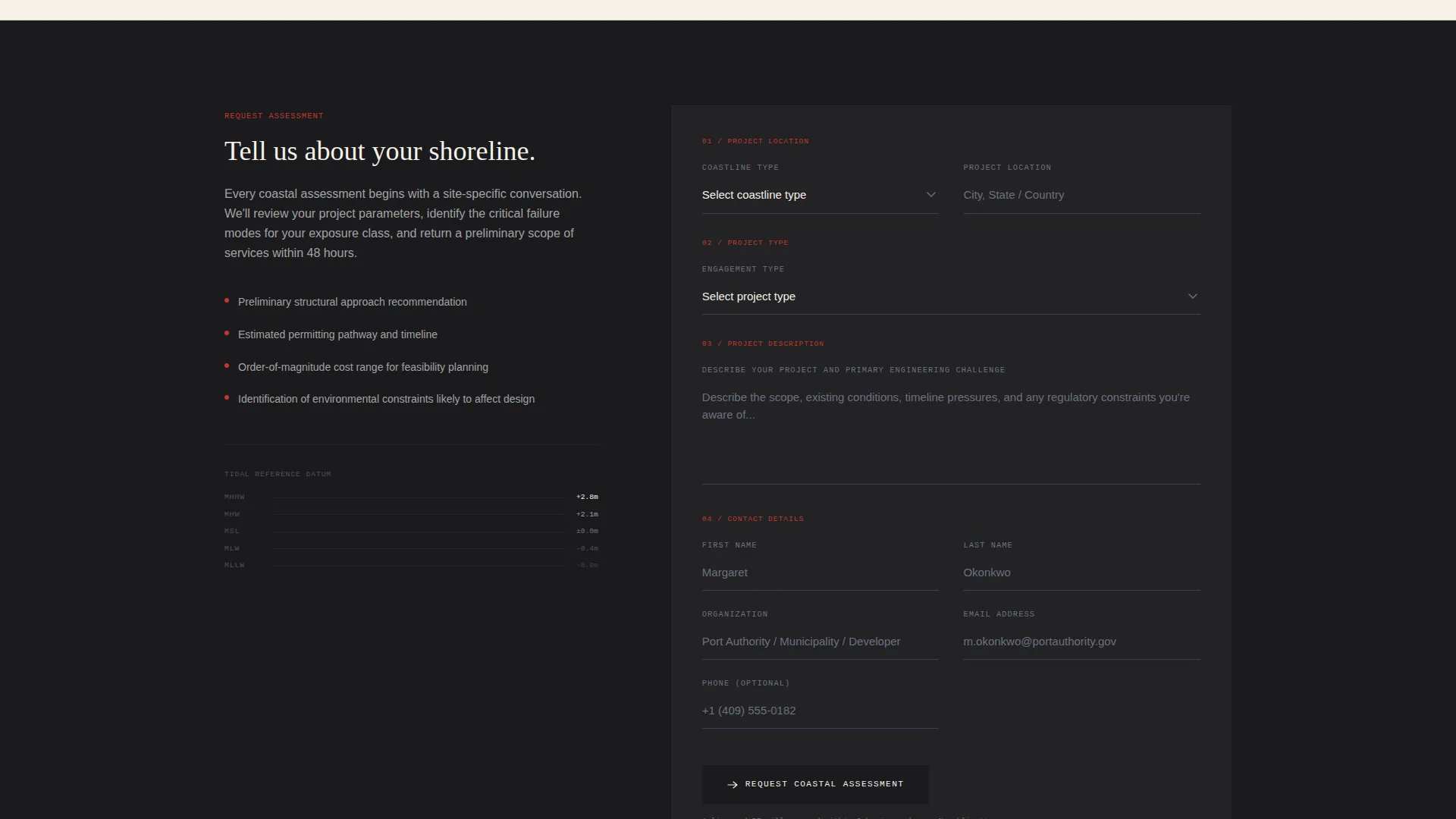Click the Preliminary structural approach recommendation item
Image resolution: width=1456 pixels, height=819 pixels.
(352, 302)
